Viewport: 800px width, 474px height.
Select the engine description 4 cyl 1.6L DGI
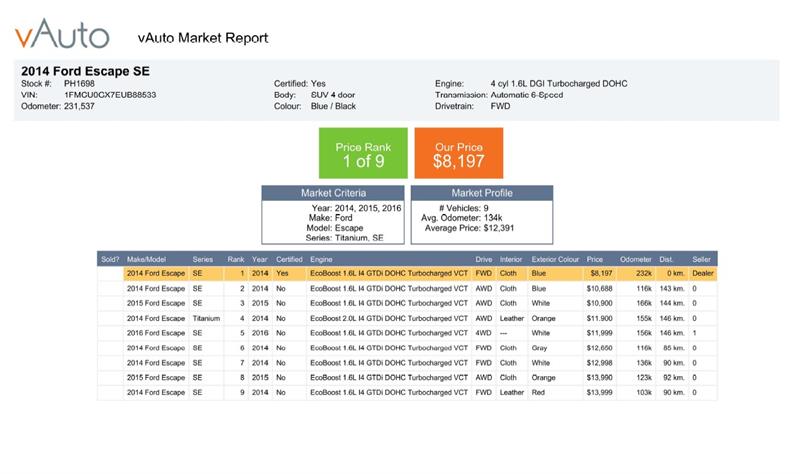tap(559, 83)
